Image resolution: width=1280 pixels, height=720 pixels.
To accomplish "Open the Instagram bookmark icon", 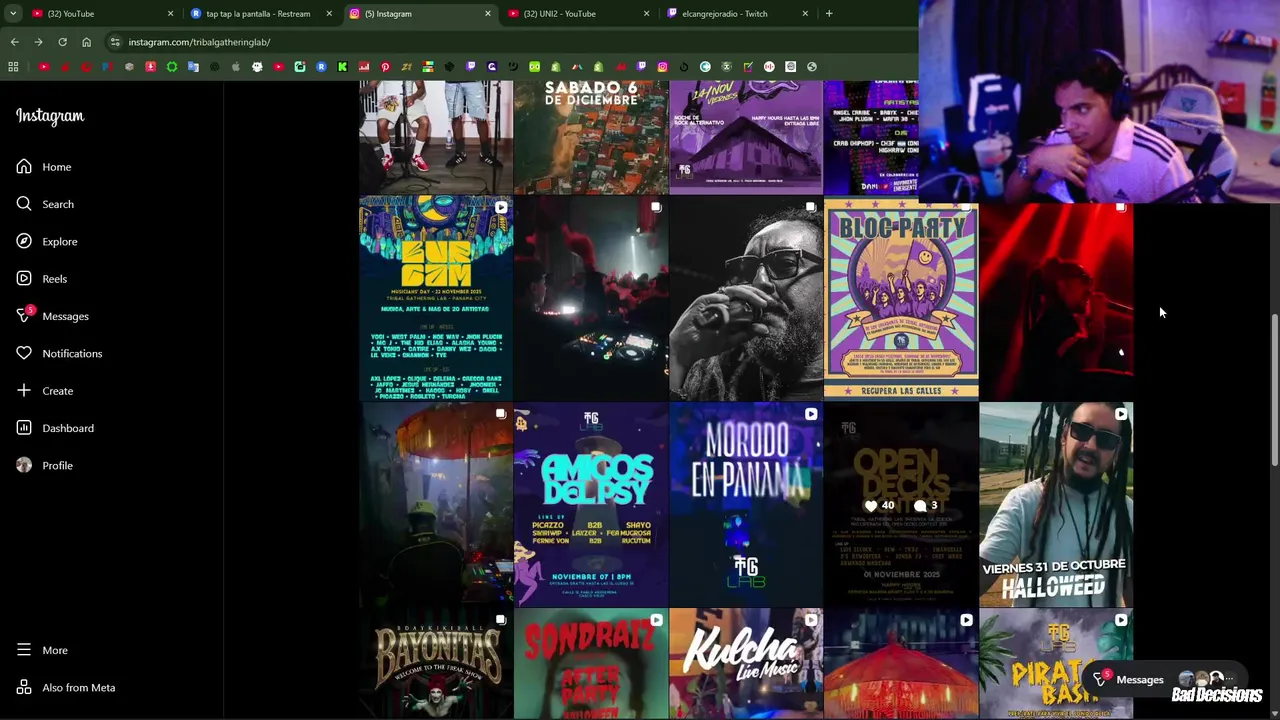I will coord(662,67).
